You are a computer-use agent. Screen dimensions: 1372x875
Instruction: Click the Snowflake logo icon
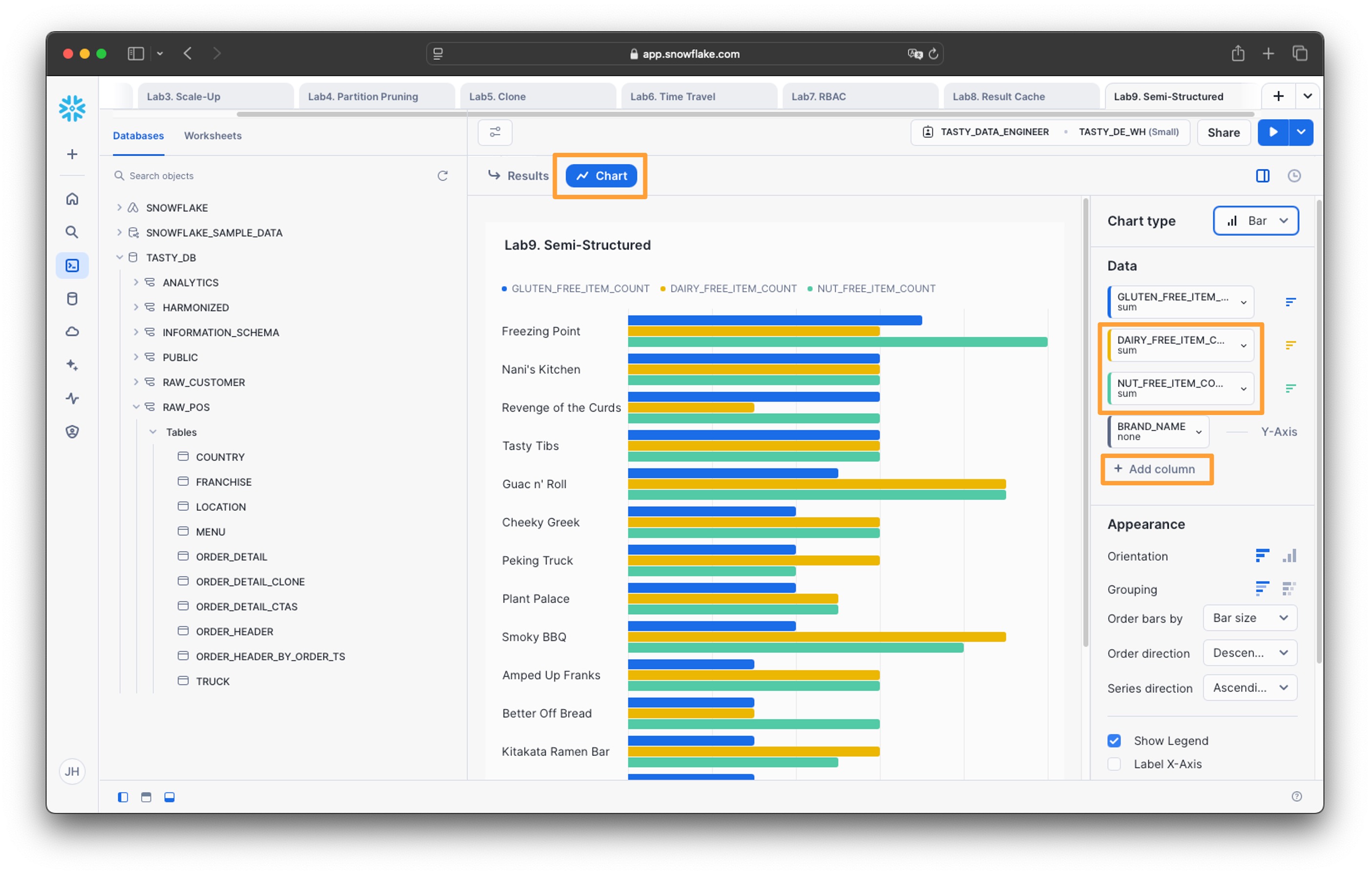point(72,108)
